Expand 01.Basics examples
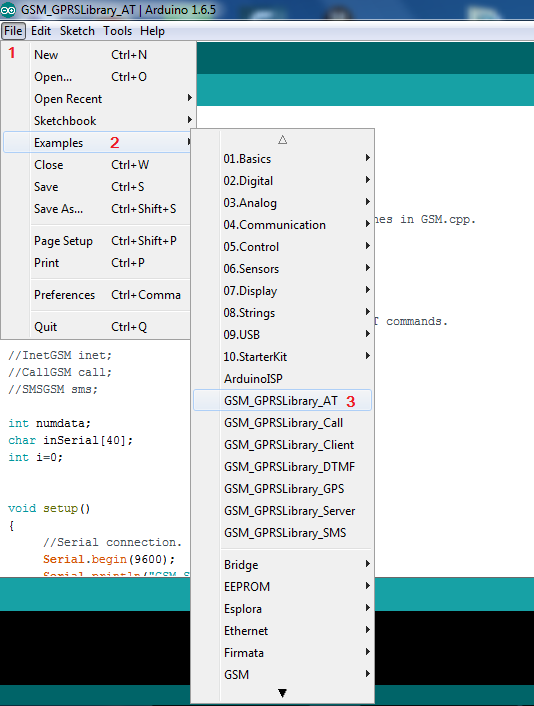The image size is (534, 706). (282, 159)
